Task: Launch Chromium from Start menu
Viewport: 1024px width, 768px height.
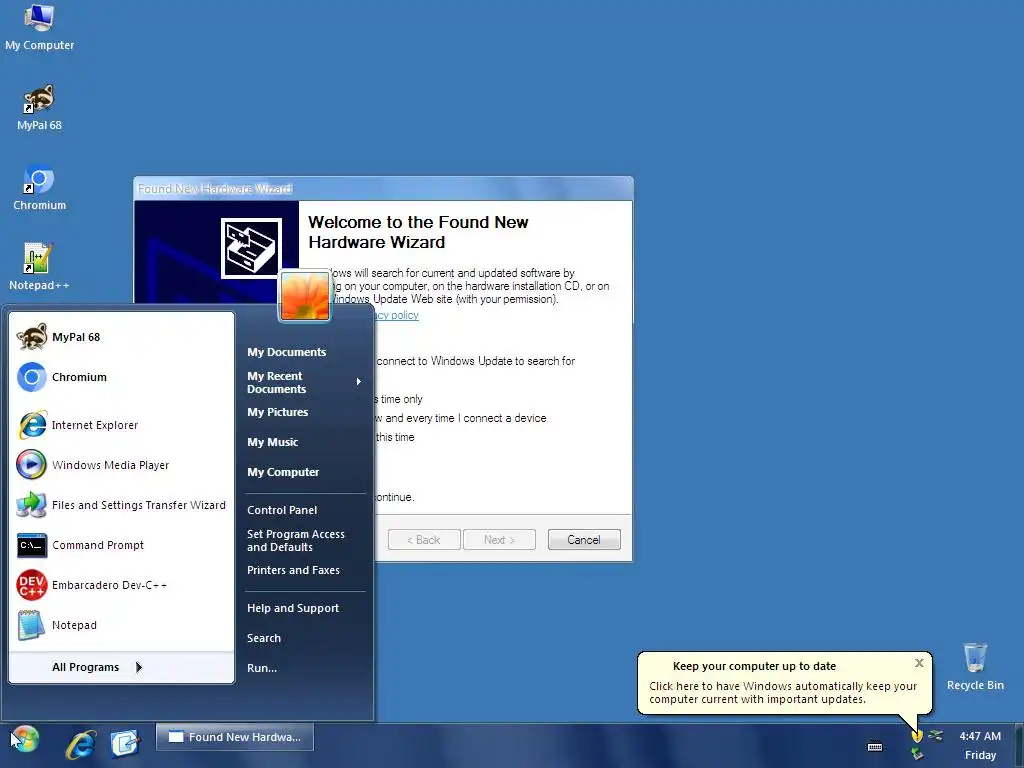Action: pyautogui.click(x=121, y=377)
